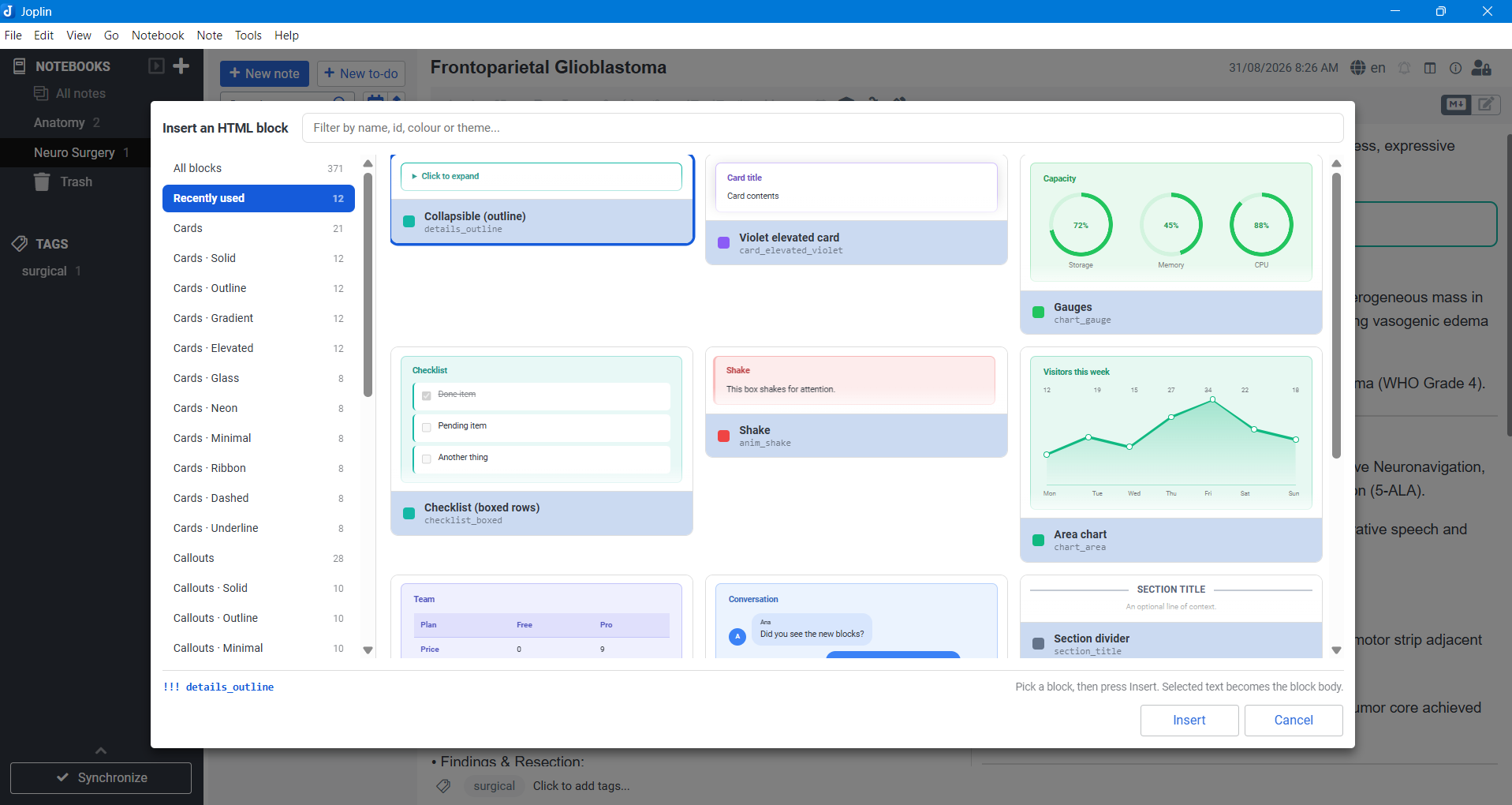
Task: Select the Recently used category
Action: point(259,198)
